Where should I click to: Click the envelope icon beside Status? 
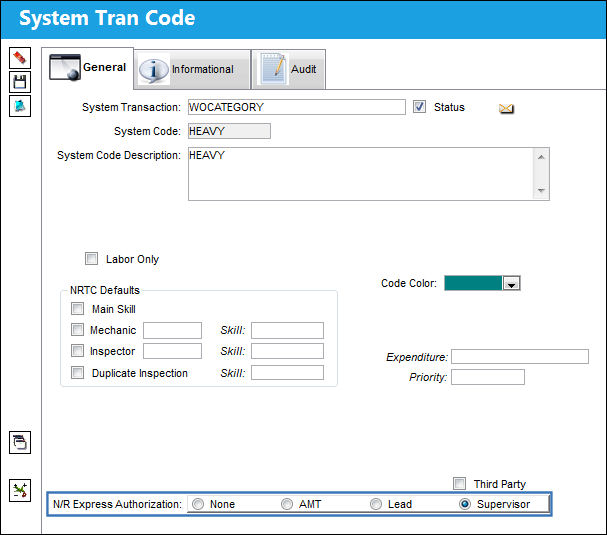click(x=506, y=108)
